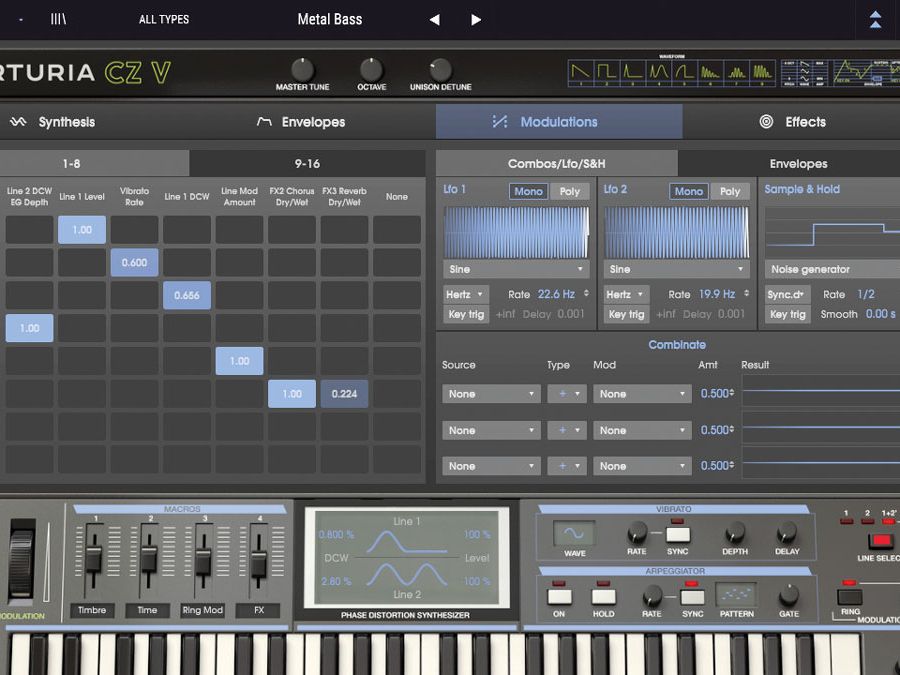Click the Metal Bass preset name
This screenshot has width=900, height=675.
point(329,20)
